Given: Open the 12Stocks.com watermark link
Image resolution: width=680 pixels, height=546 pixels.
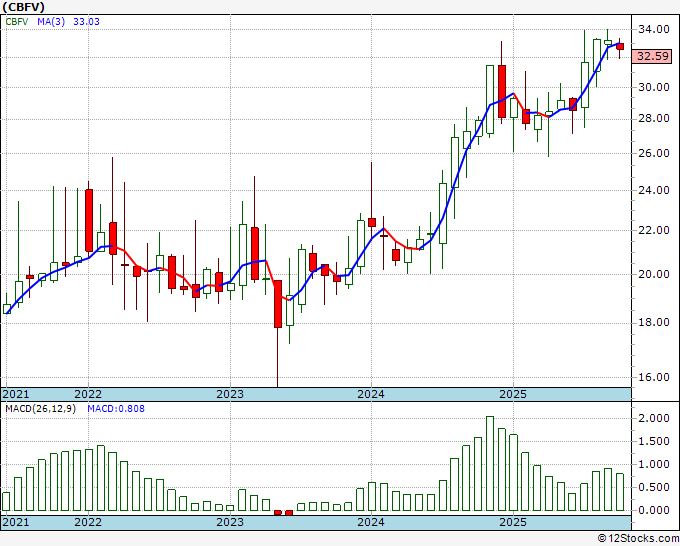Looking at the screenshot, I should [636, 539].
